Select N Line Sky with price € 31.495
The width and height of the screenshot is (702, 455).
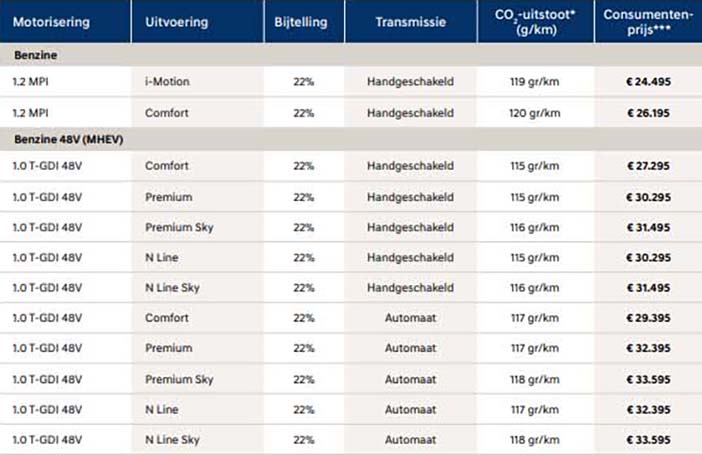tap(172, 288)
